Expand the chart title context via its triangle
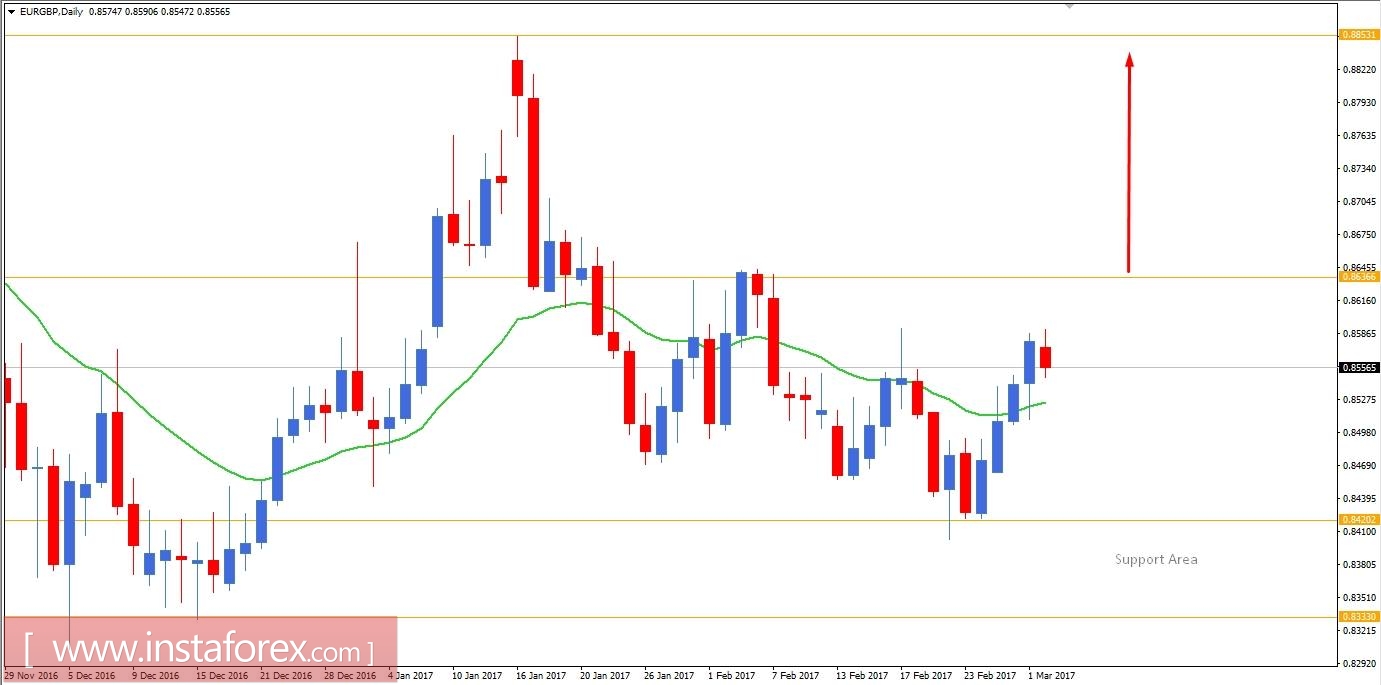 [x=13, y=11]
